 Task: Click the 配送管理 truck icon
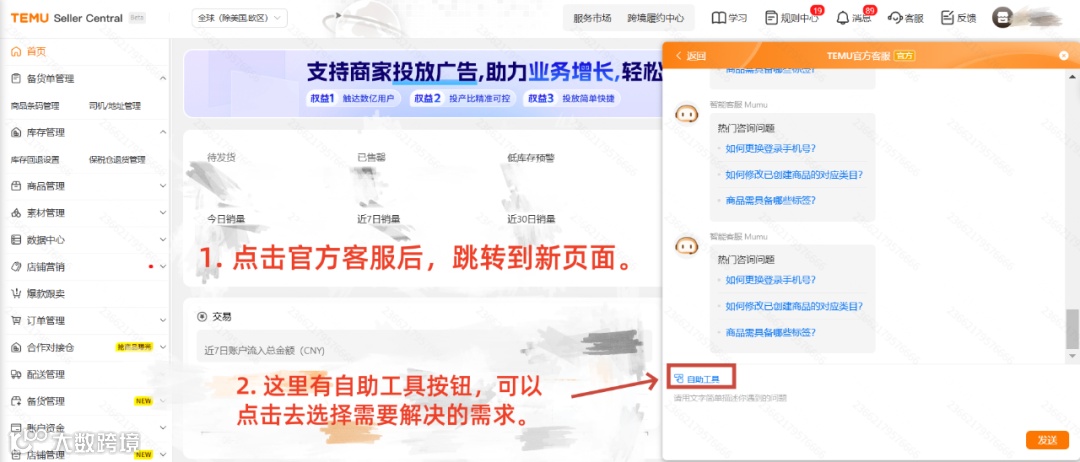tap(16, 374)
